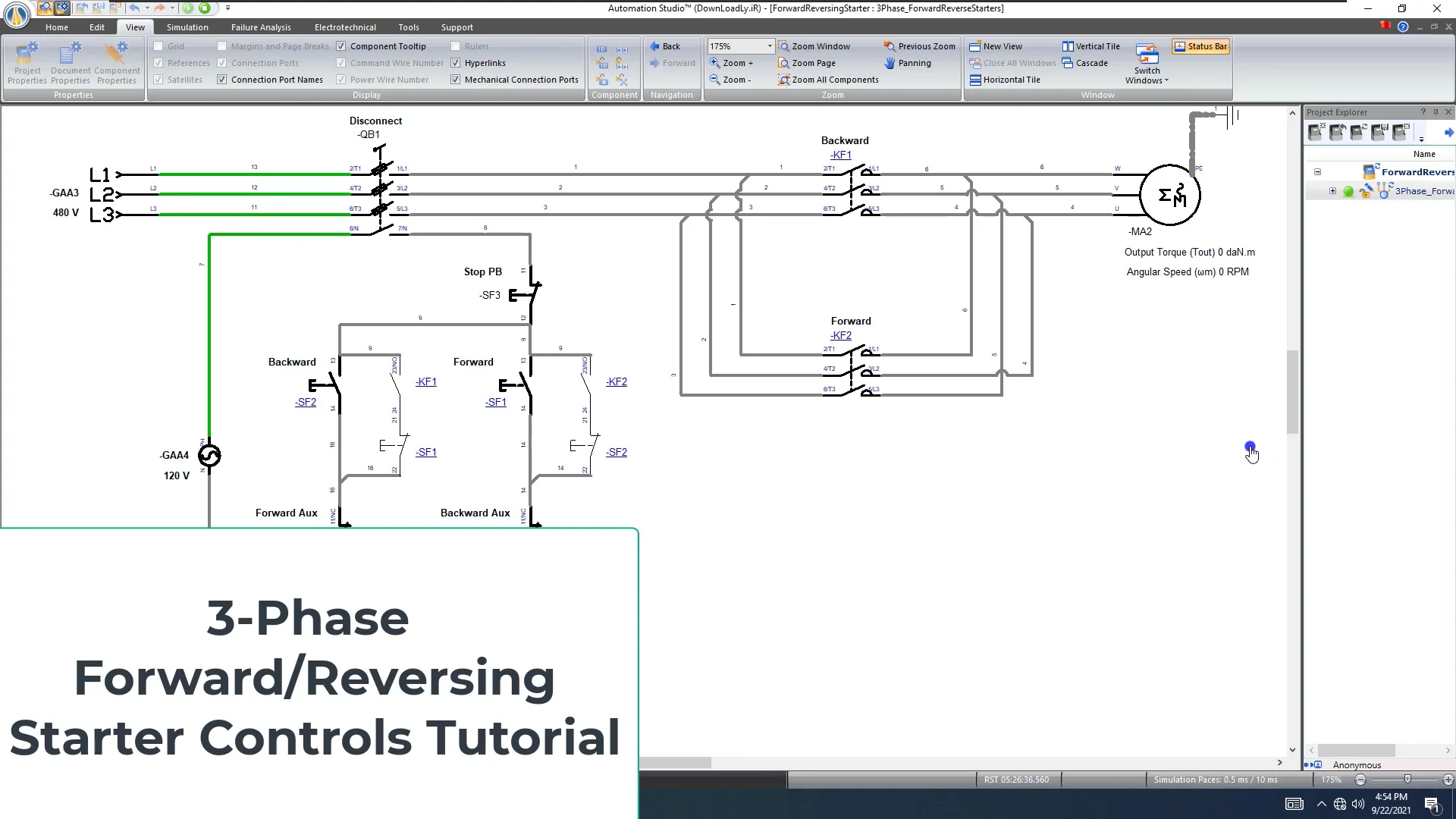Adjust the zoom slider in the status bar
This screenshot has width=1456, height=819.
tap(1407, 780)
